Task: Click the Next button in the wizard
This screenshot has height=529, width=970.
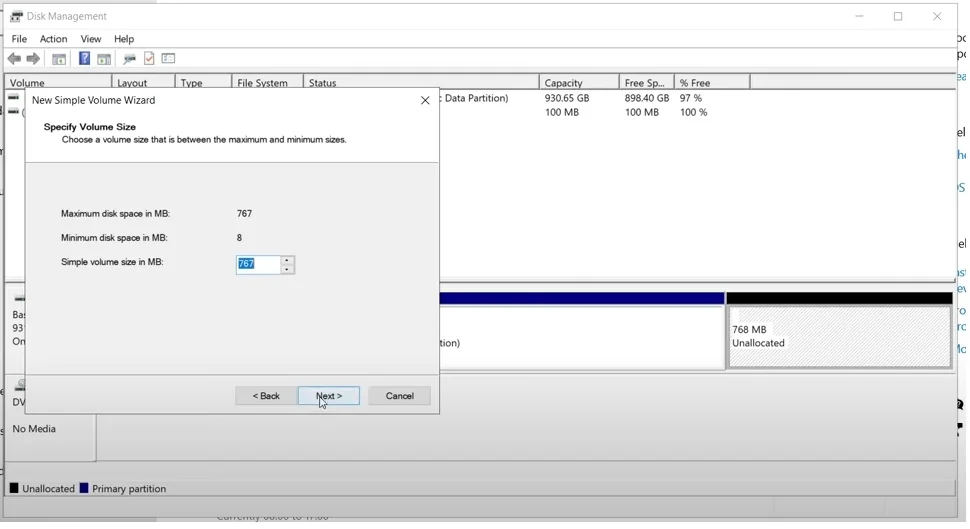Action: point(328,396)
